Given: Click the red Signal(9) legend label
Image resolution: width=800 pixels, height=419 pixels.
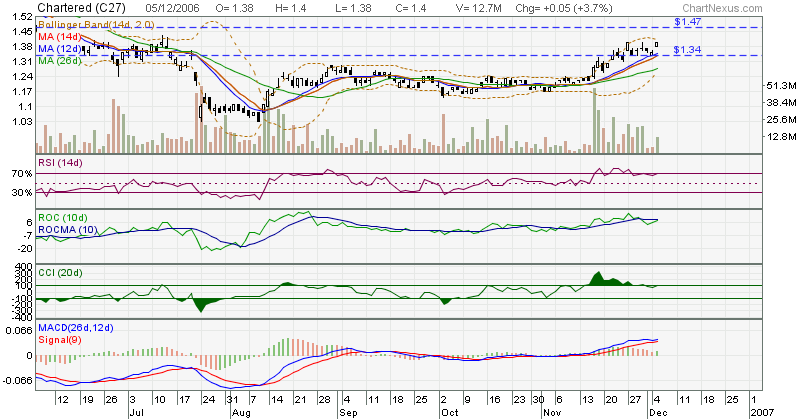Looking at the screenshot, I should 60,340.
